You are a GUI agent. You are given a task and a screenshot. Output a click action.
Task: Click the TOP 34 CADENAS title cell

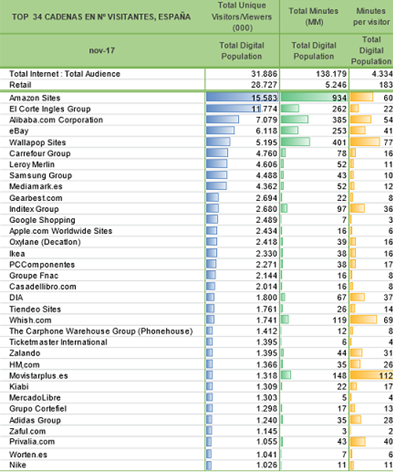102,17
